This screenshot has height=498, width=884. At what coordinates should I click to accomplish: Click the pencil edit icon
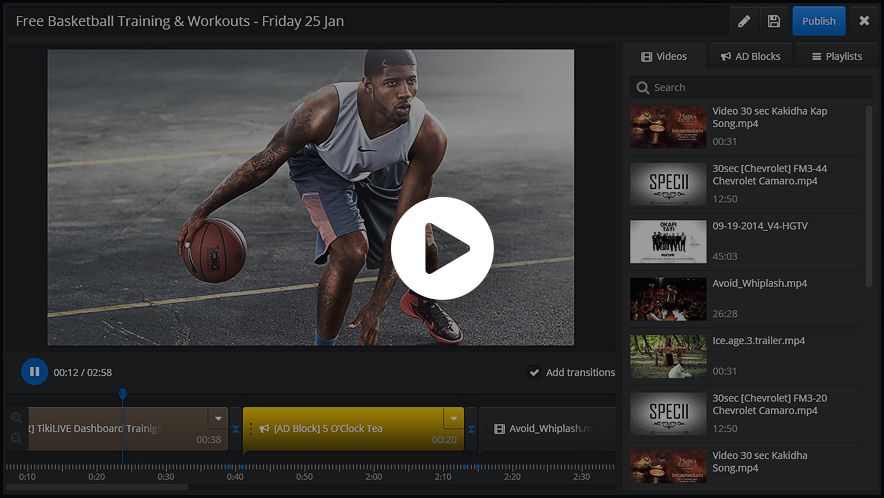point(744,21)
